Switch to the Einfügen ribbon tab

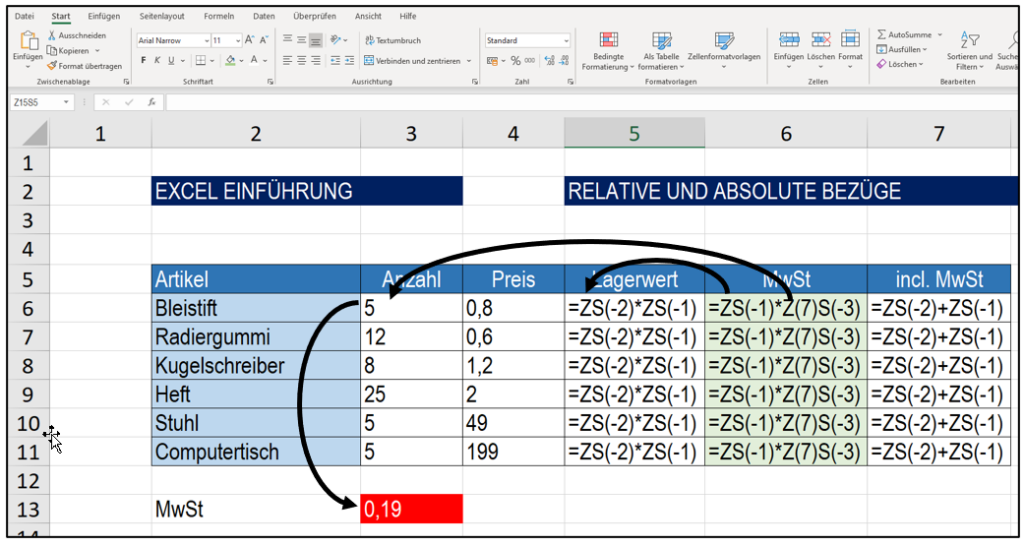(x=104, y=16)
